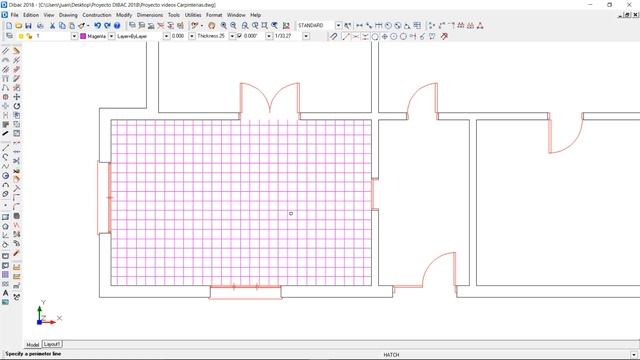
Task: Redo with the blue forward arrow
Action: pyautogui.click(x=107, y=25)
